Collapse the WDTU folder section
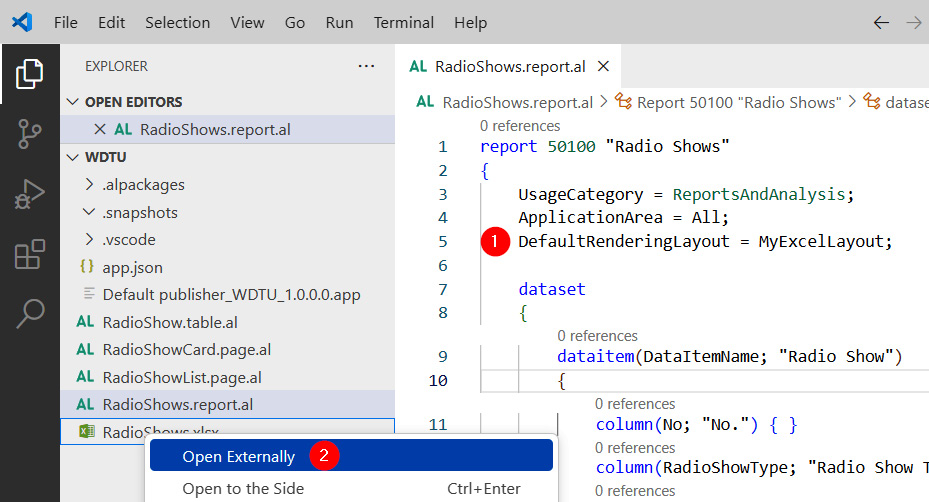 tap(73, 157)
